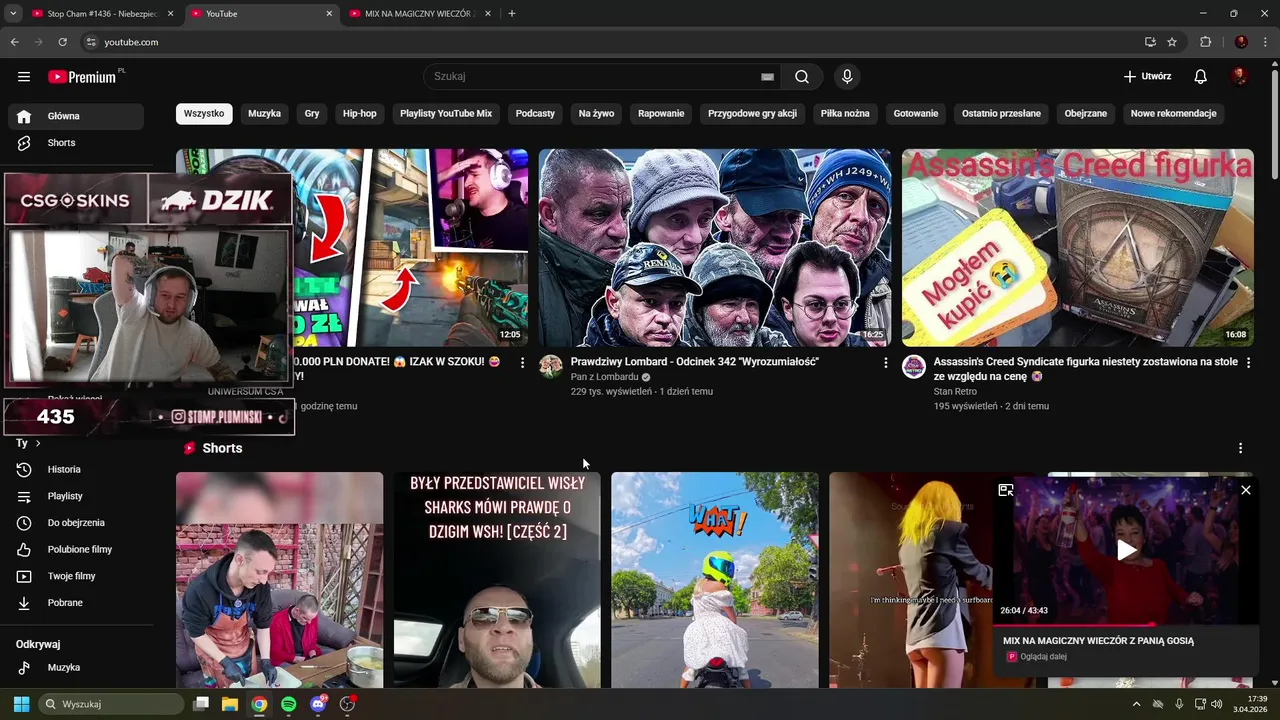Open Stan Retro channel link
The height and width of the screenshot is (720, 1280).
(955, 392)
